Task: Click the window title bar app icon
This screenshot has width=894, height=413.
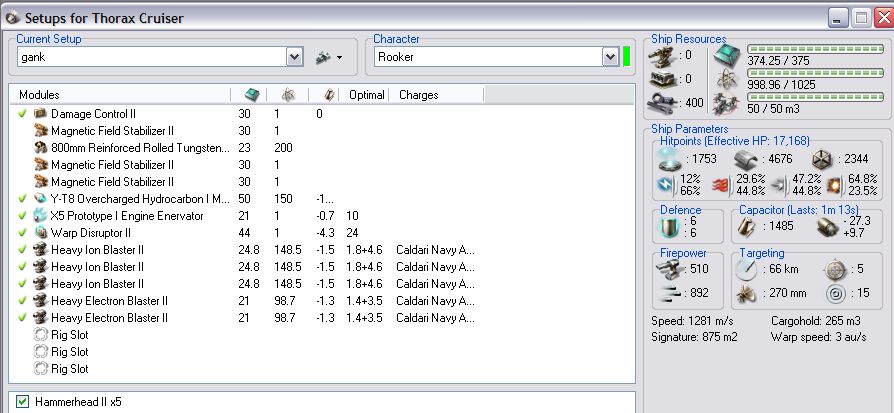Action: point(13,18)
